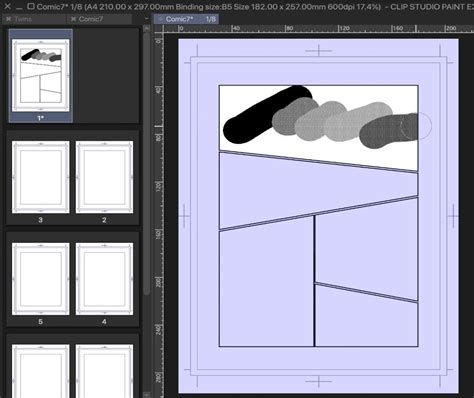Close the Twins tab with its x icon
Viewport: 474px width, 398px height.
8,19
